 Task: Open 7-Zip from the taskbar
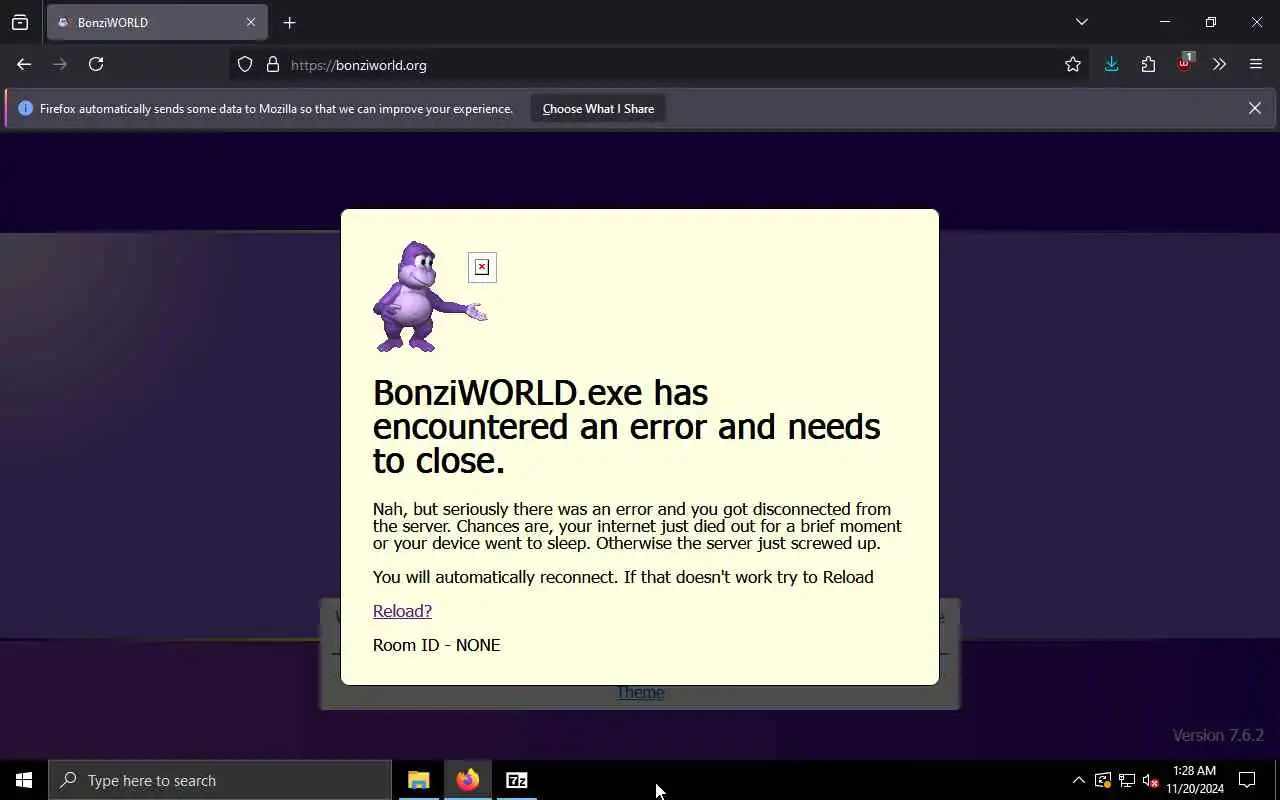(x=517, y=780)
